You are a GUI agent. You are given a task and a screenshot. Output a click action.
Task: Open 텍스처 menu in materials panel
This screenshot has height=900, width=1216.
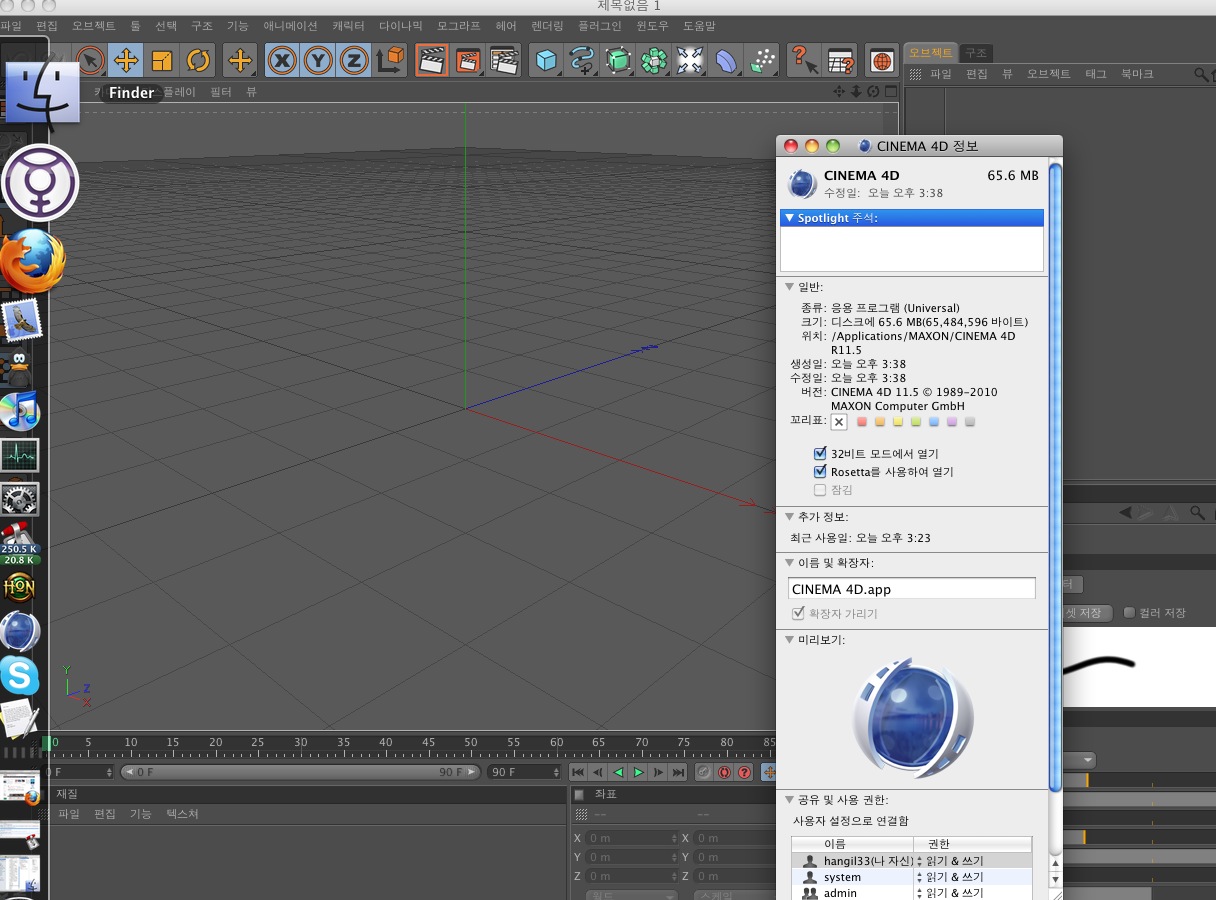pos(182,814)
